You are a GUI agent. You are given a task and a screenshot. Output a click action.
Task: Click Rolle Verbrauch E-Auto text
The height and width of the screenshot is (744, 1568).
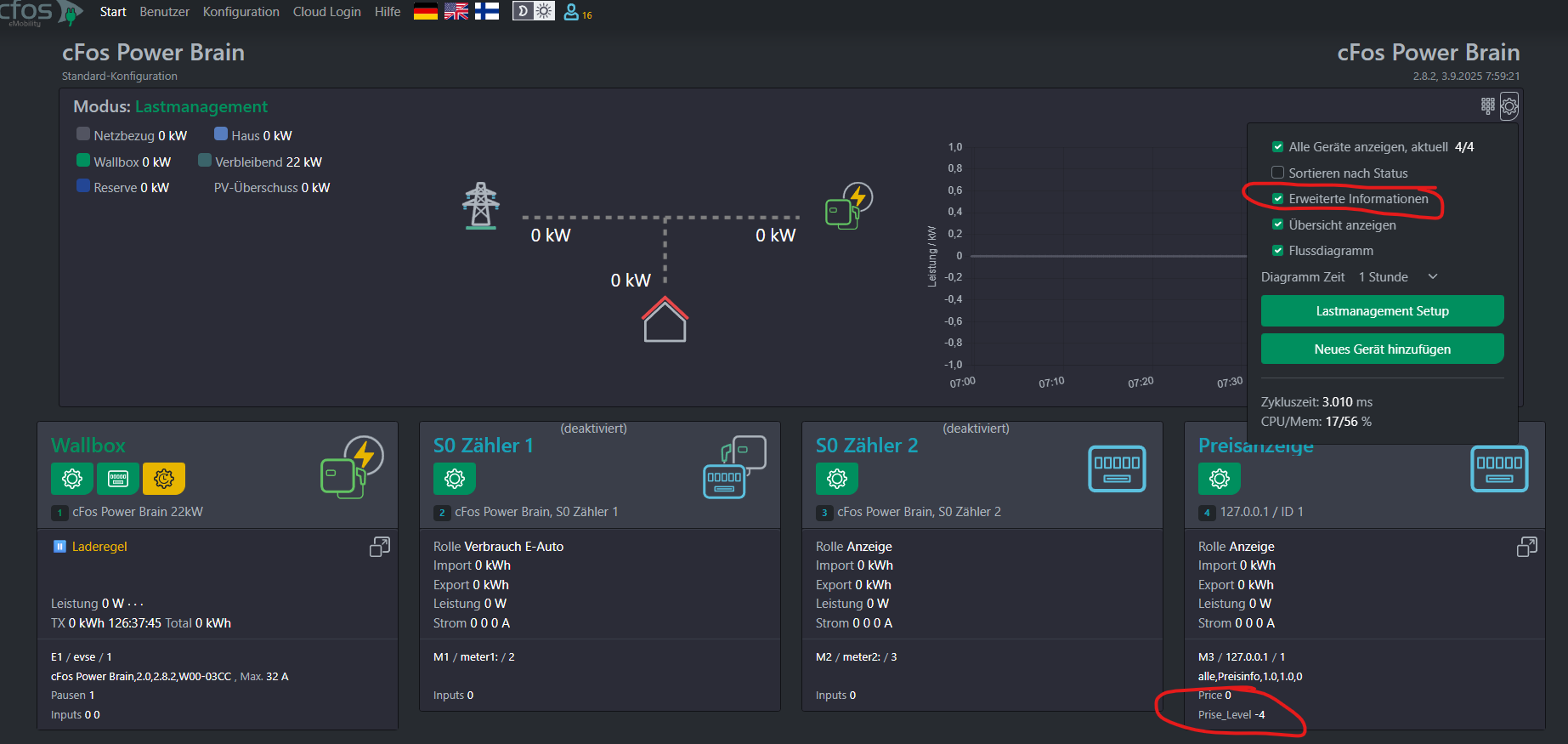pyautogui.click(x=499, y=547)
